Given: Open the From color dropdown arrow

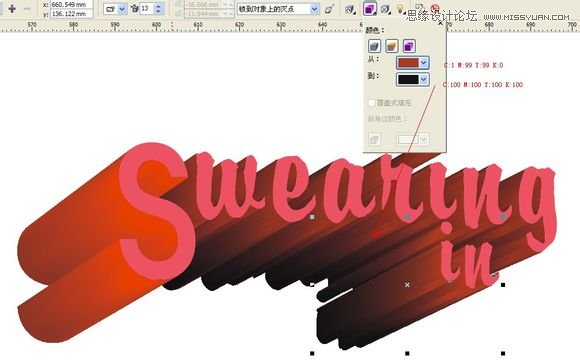Looking at the screenshot, I should [x=424, y=63].
